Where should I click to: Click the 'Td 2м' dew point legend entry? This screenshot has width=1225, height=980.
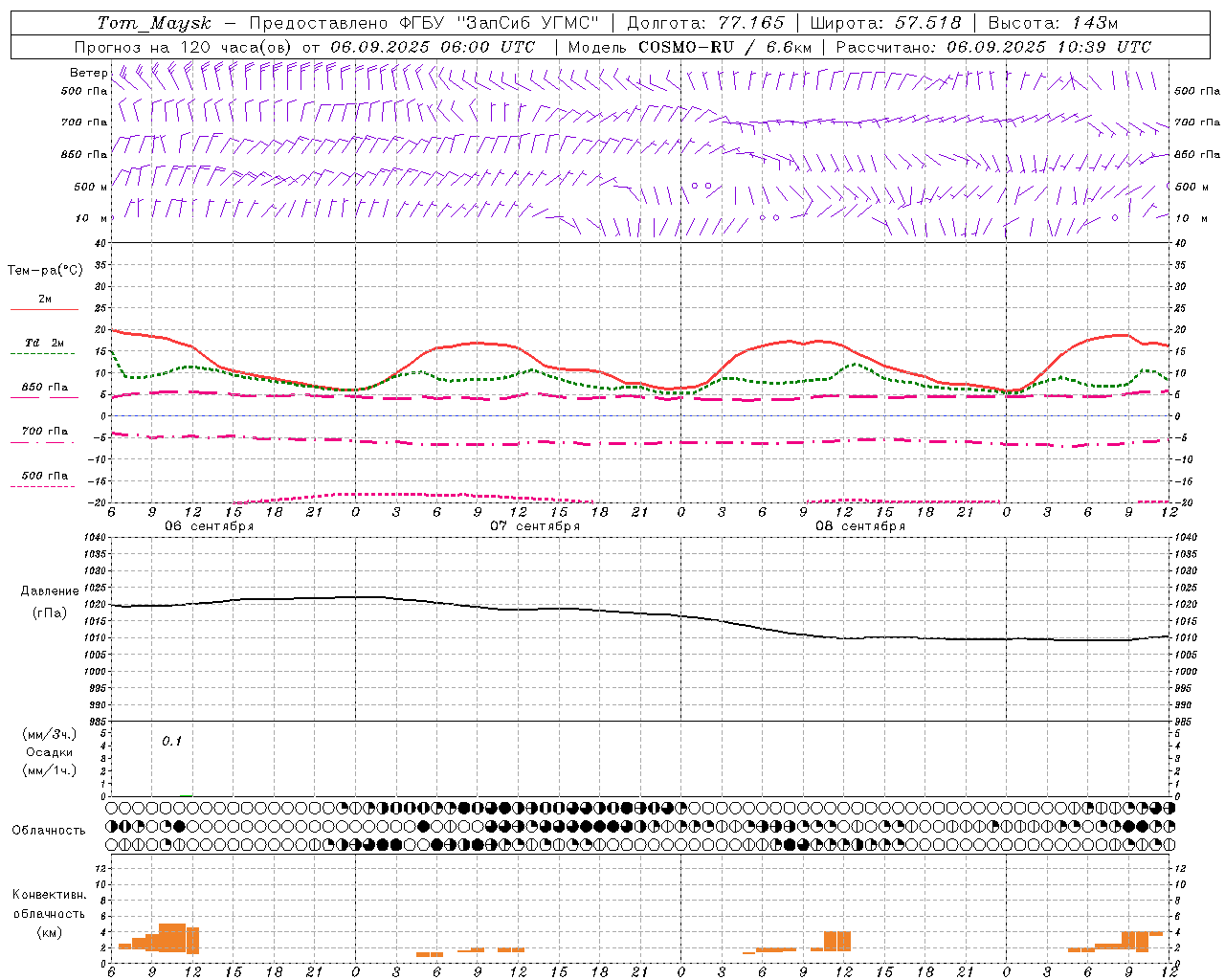(x=45, y=343)
